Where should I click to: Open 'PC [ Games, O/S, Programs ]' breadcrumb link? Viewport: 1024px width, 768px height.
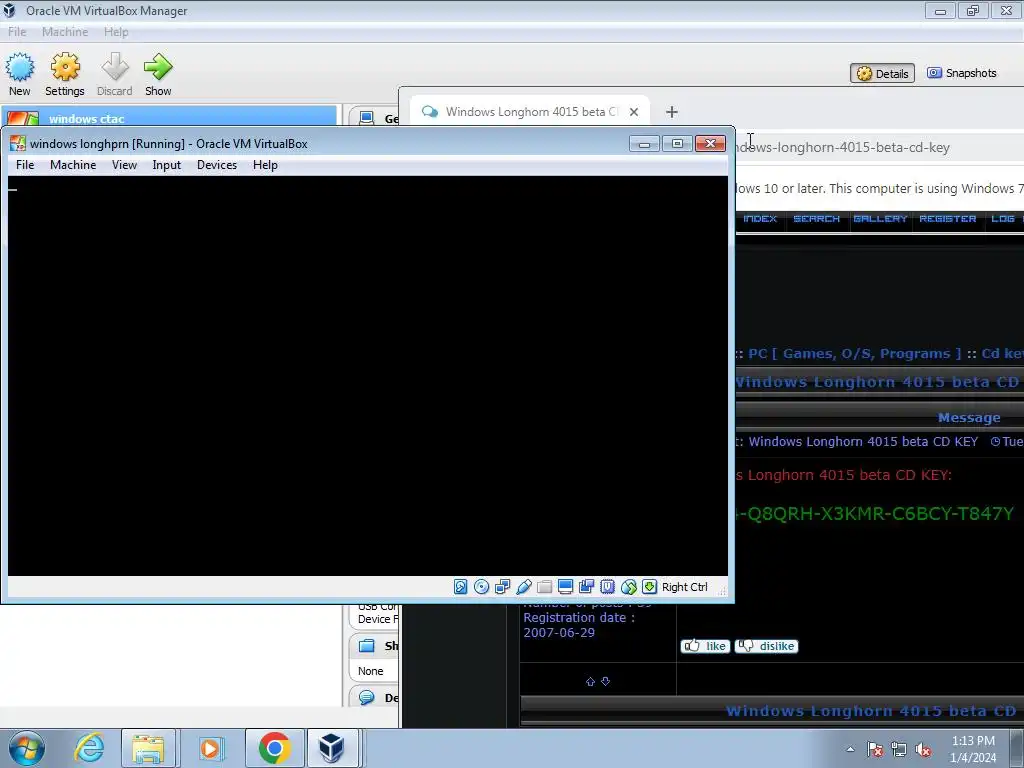click(x=855, y=353)
